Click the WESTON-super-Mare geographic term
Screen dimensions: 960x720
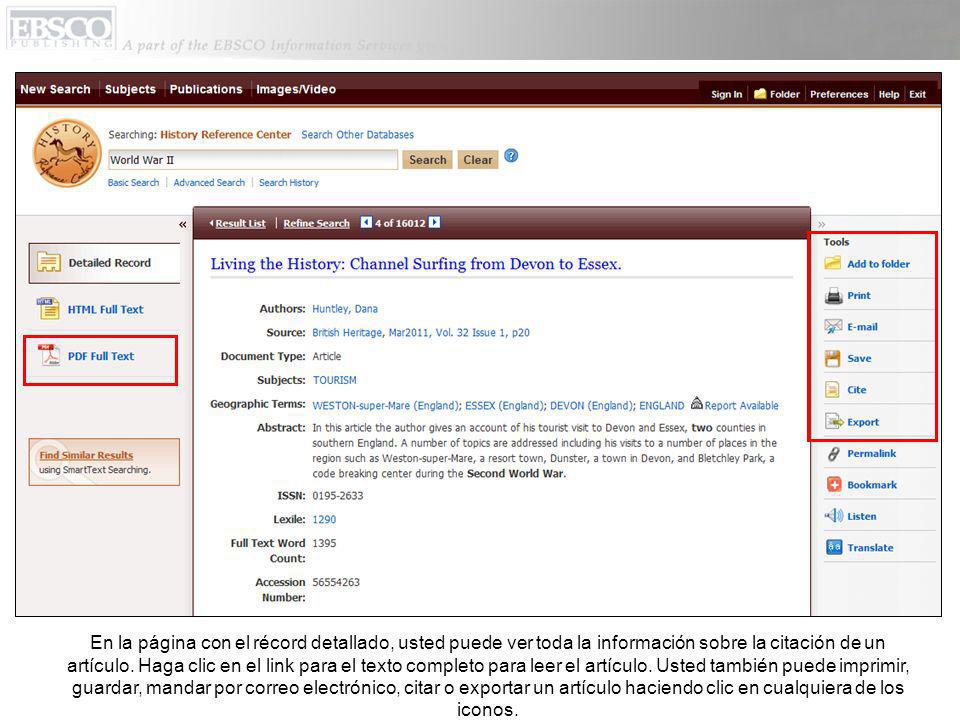[385, 405]
